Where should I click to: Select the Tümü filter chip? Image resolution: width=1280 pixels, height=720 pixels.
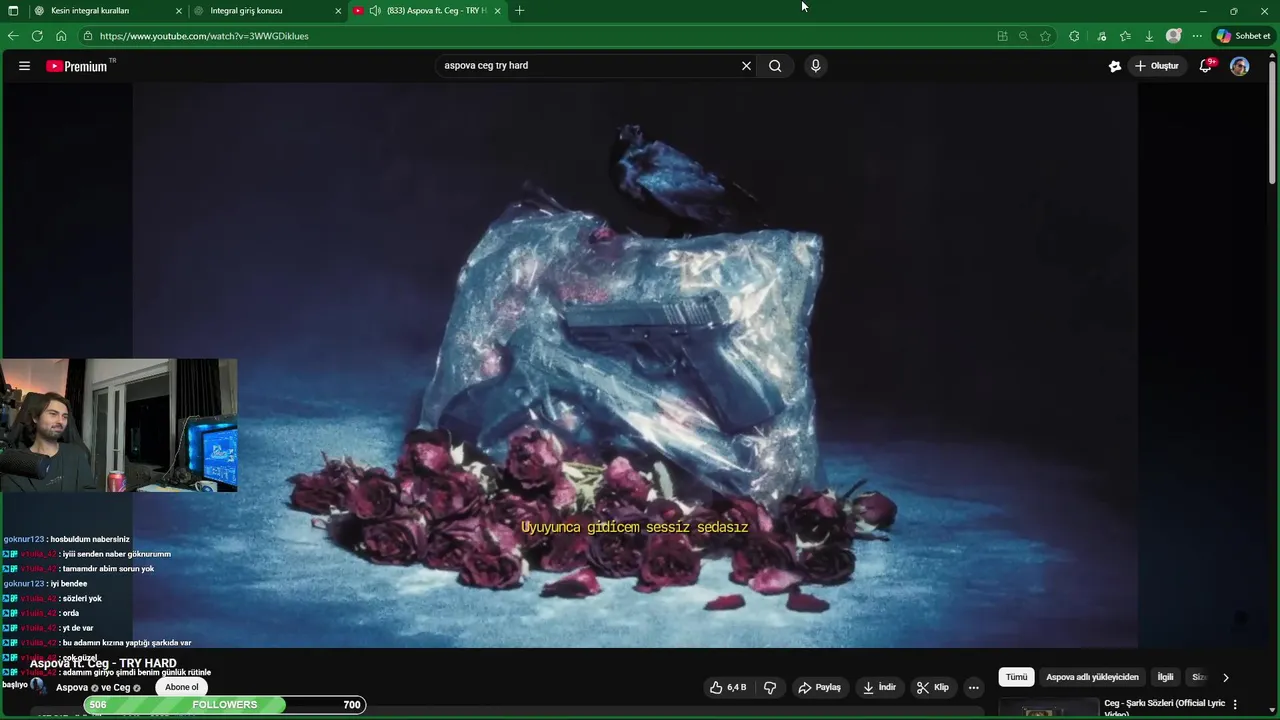coord(1016,677)
